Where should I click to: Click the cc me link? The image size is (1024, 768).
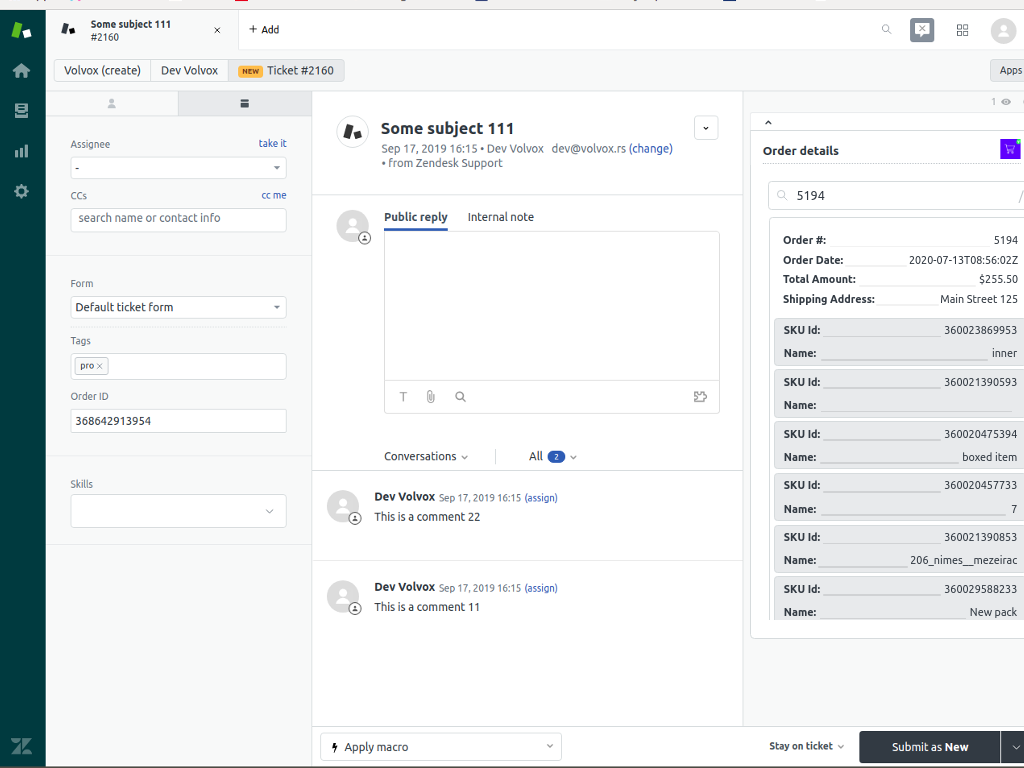click(x=274, y=195)
